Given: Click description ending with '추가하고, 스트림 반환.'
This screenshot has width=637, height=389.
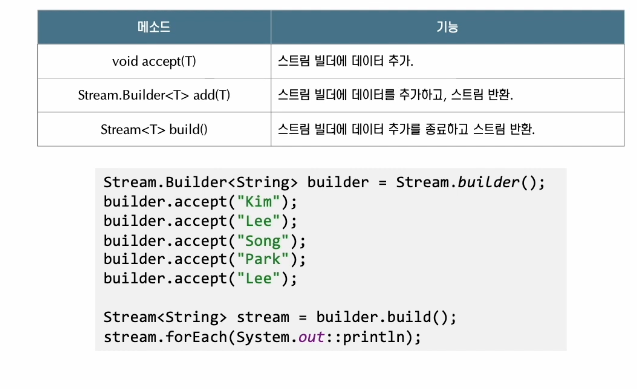Looking at the screenshot, I should (396, 95).
